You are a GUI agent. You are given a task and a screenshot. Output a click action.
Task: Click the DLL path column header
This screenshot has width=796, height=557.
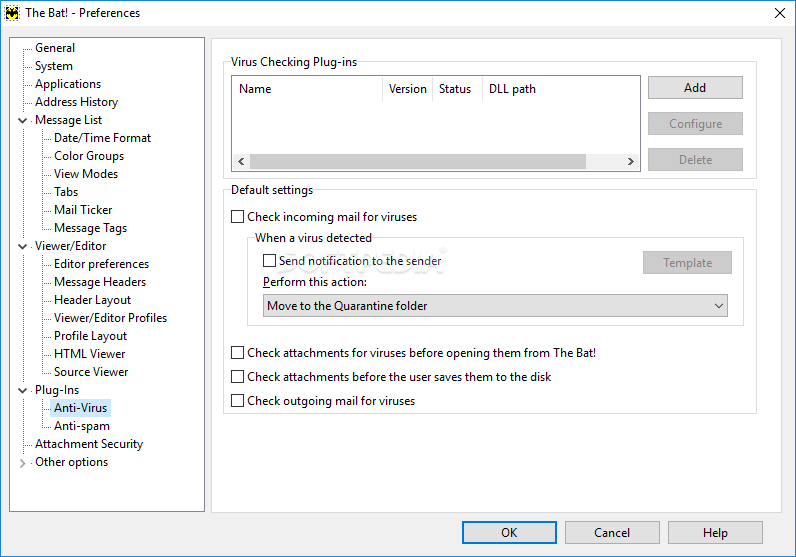point(561,89)
